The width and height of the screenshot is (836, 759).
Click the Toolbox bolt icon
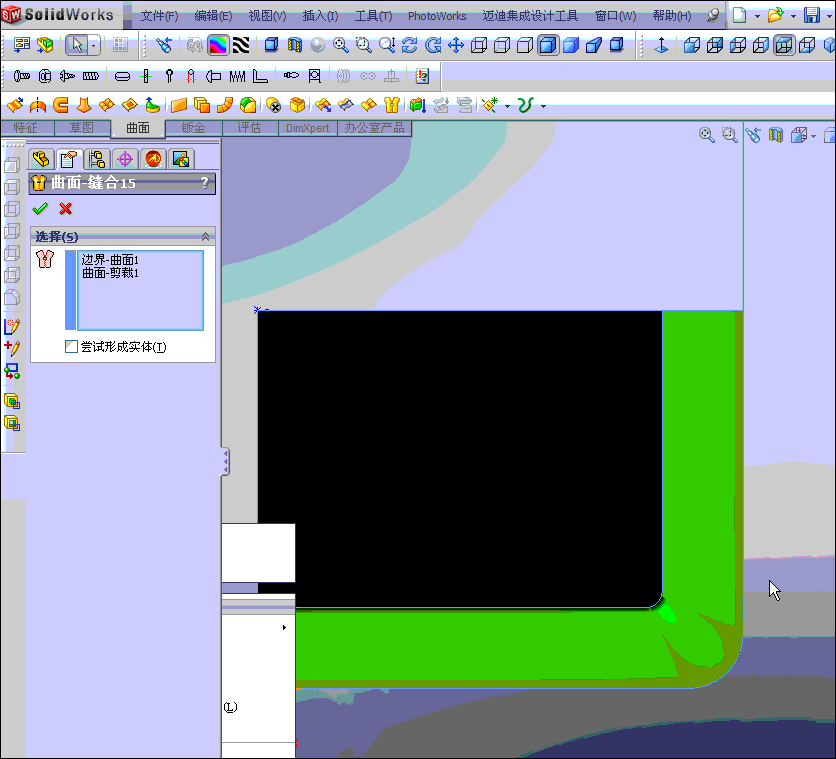click(x=21, y=76)
